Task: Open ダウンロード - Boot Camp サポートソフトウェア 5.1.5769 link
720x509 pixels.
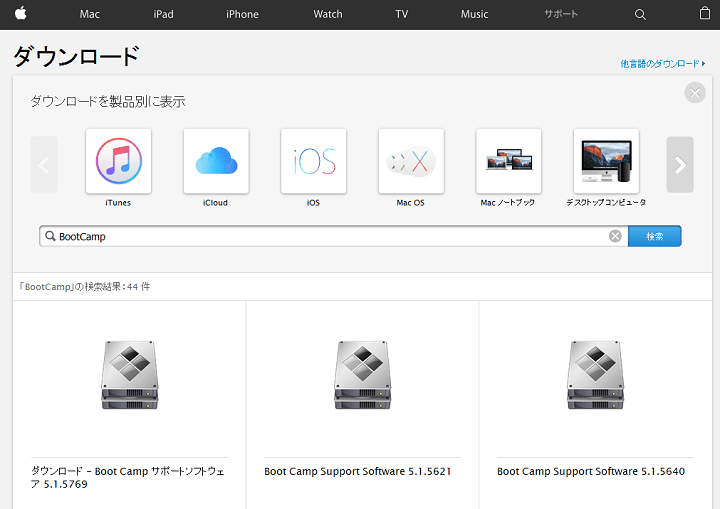Action: pyautogui.click(x=128, y=477)
